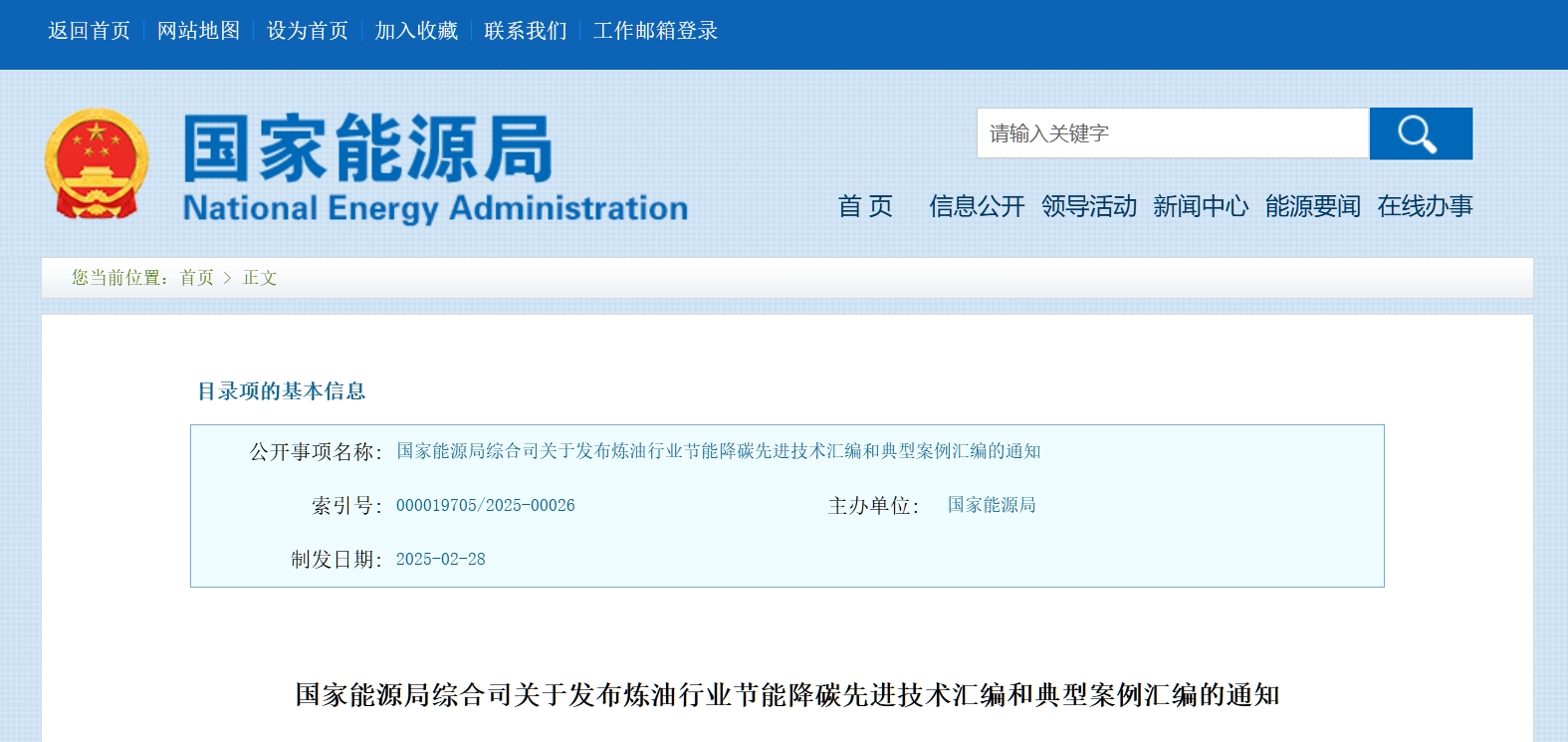
Task: Click the 公开事项名称 notice title text
Action: click(718, 451)
